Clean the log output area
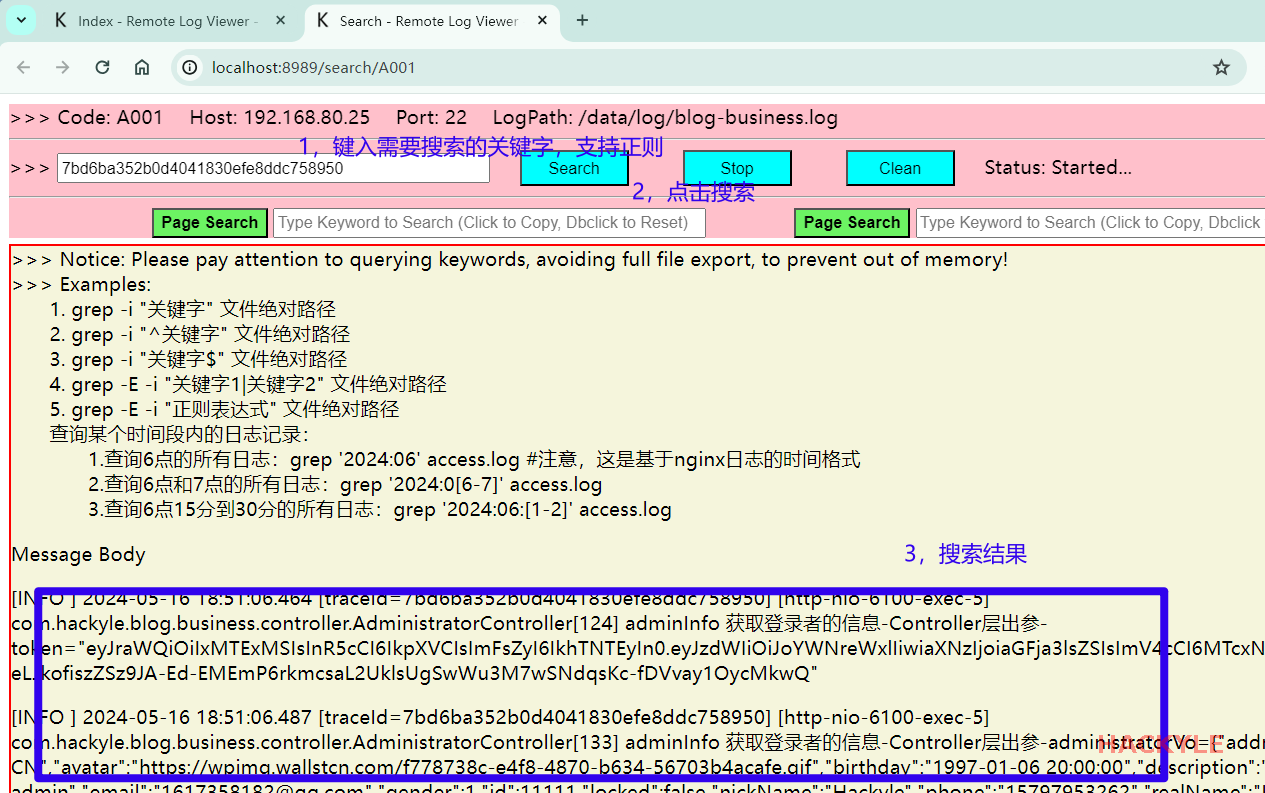 tap(900, 168)
